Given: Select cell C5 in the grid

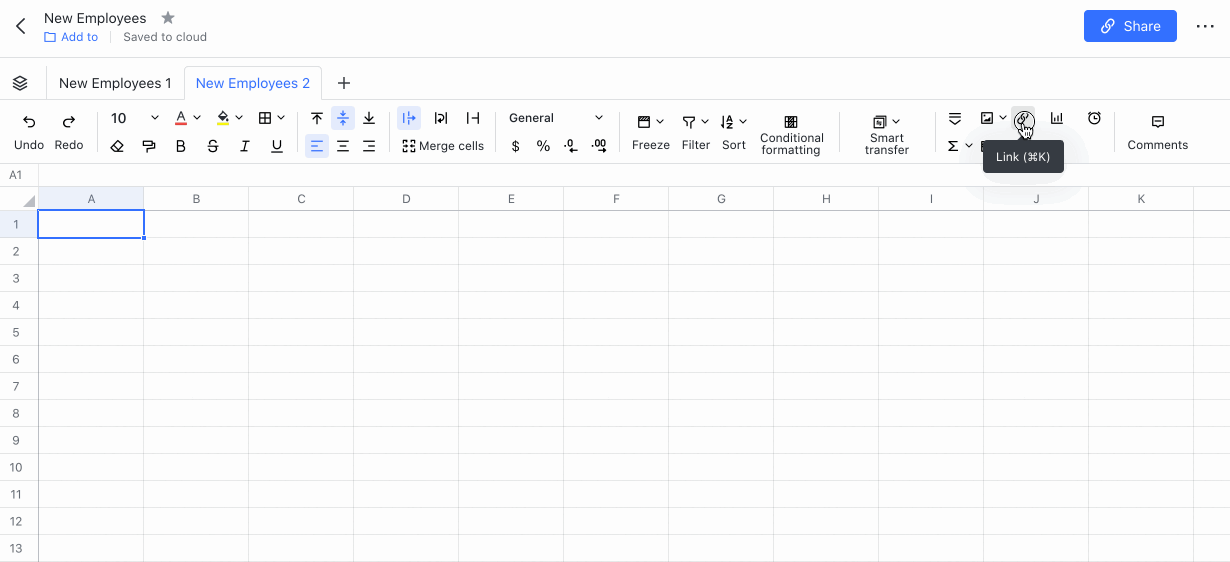Looking at the screenshot, I should tap(301, 332).
